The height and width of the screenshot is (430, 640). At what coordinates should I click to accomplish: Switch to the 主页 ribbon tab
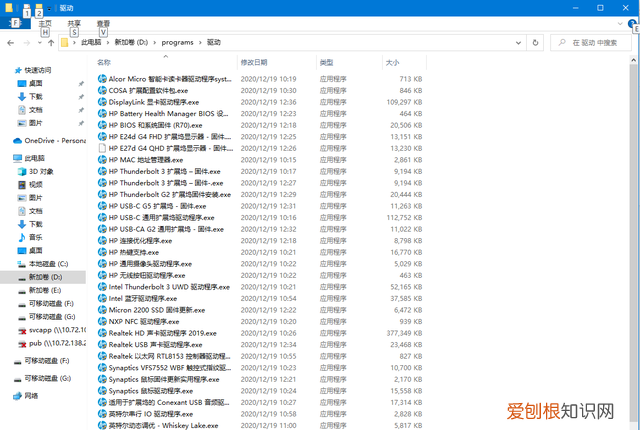click(x=45, y=24)
